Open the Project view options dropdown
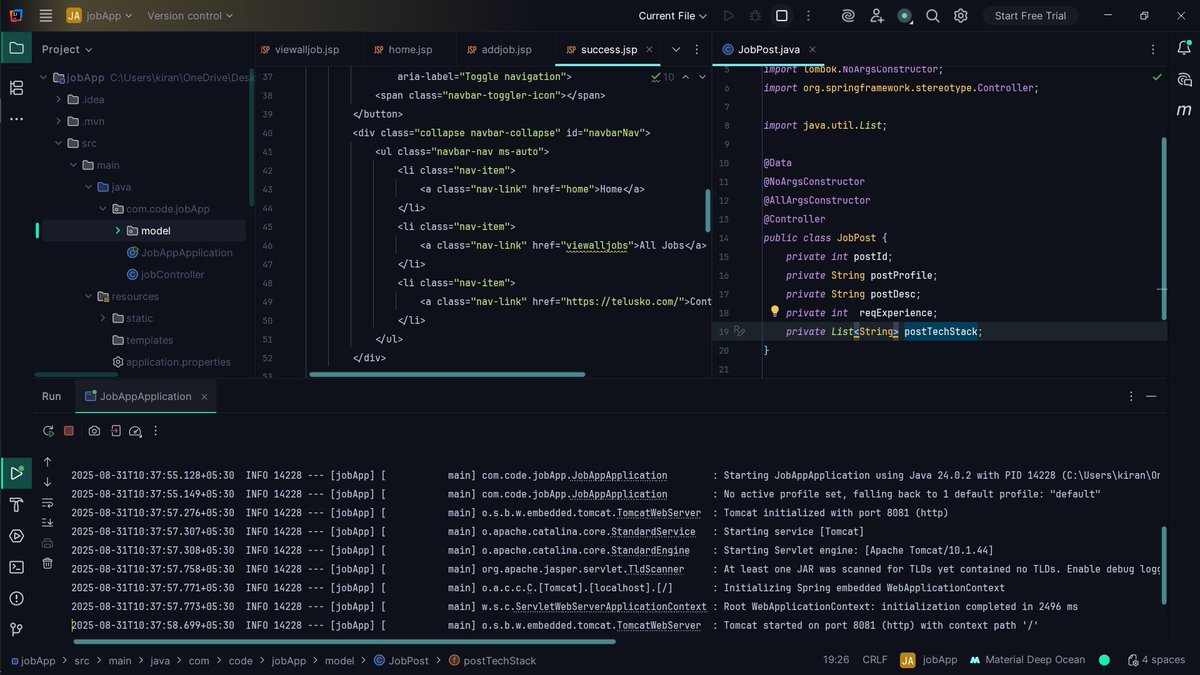Image resolution: width=1200 pixels, height=675 pixels. [67, 49]
